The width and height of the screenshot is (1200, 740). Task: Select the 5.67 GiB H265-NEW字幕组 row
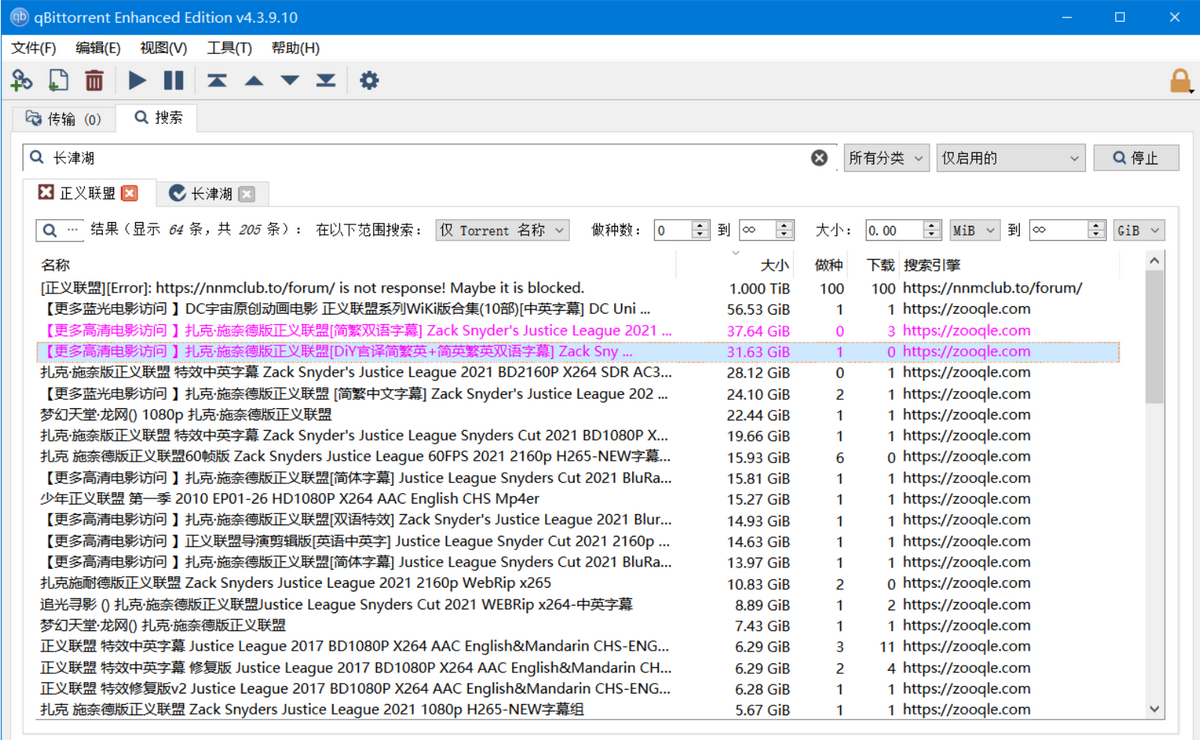pos(578,709)
